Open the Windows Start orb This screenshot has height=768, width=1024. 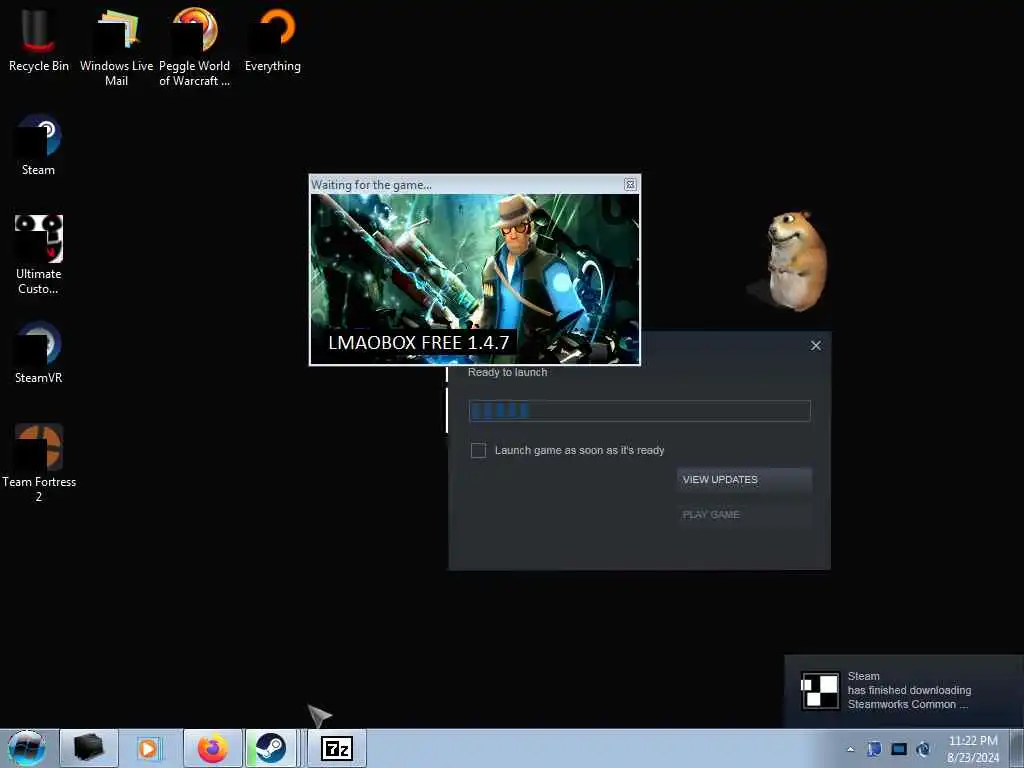pos(26,748)
